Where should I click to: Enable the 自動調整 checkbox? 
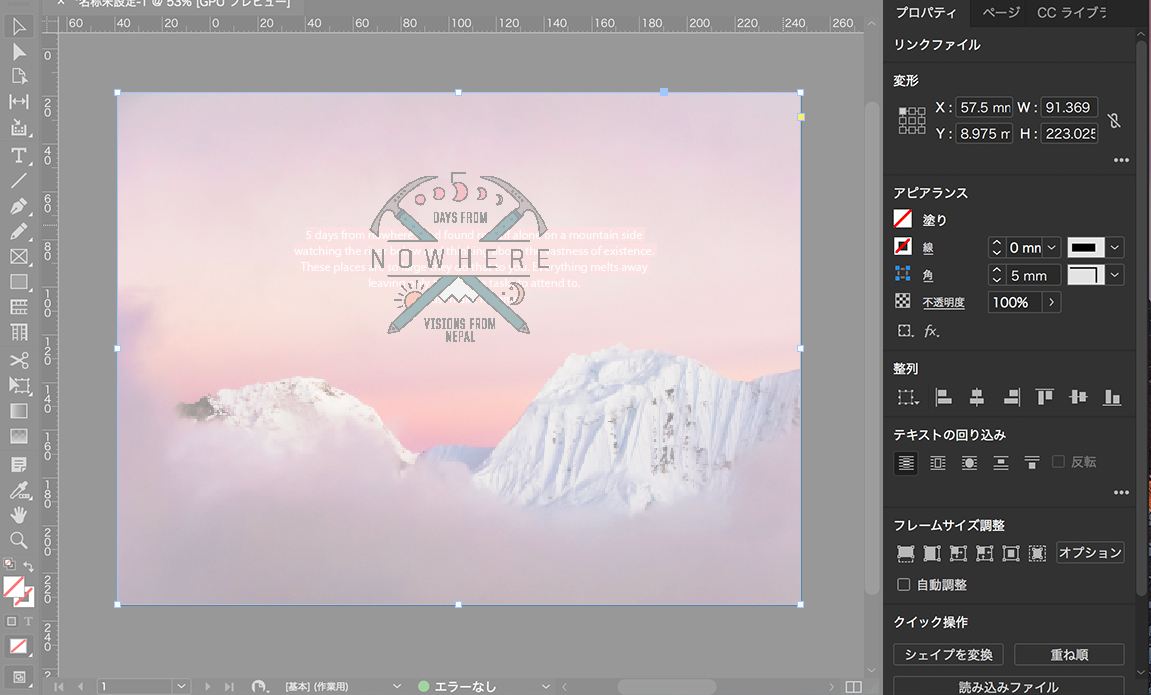(x=904, y=585)
